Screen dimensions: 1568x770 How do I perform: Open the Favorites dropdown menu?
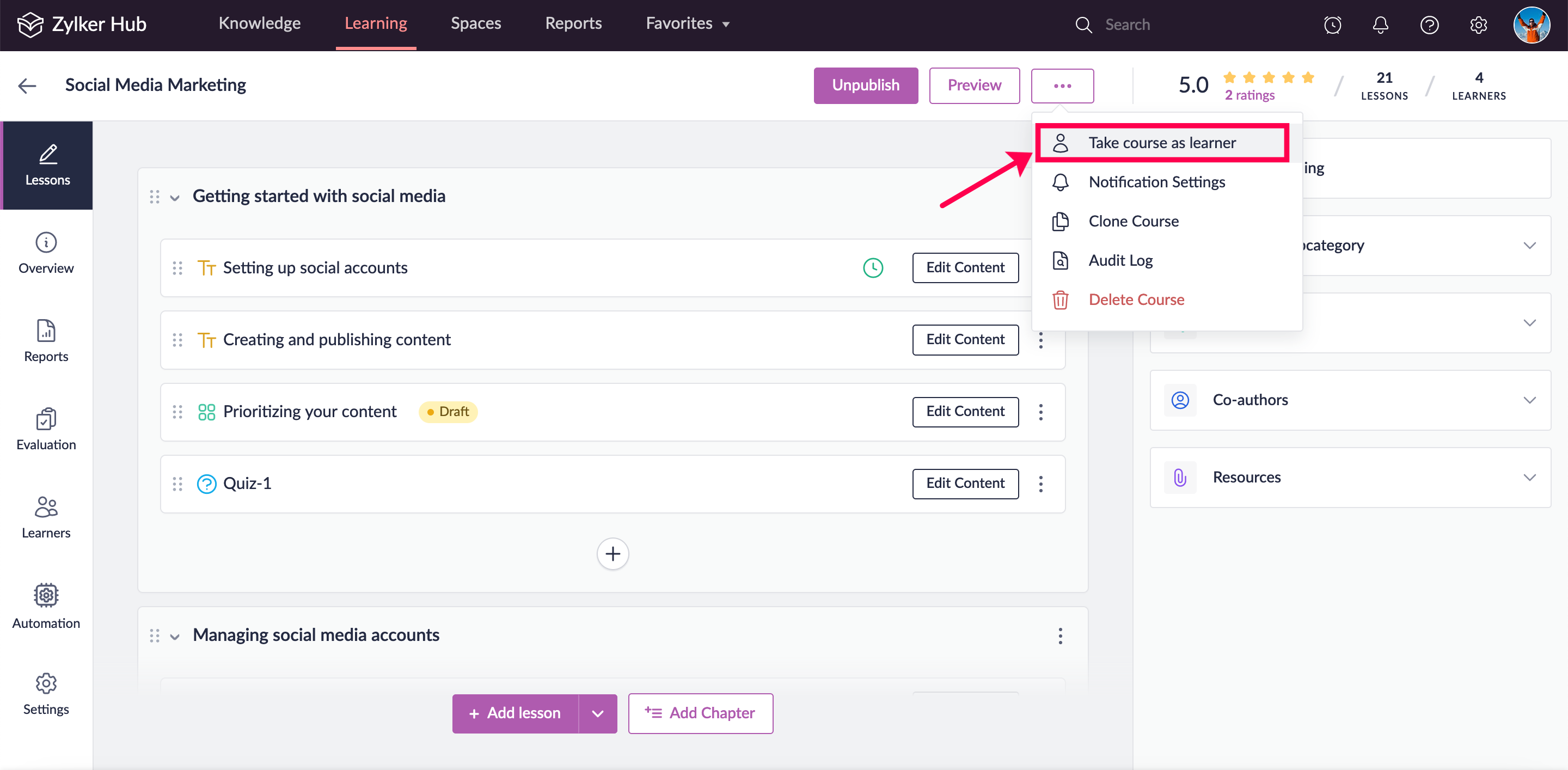coord(687,24)
